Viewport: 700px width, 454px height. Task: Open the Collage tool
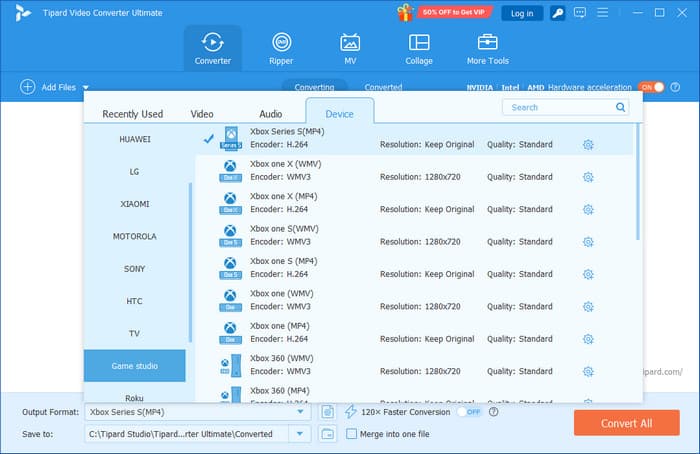419,48
